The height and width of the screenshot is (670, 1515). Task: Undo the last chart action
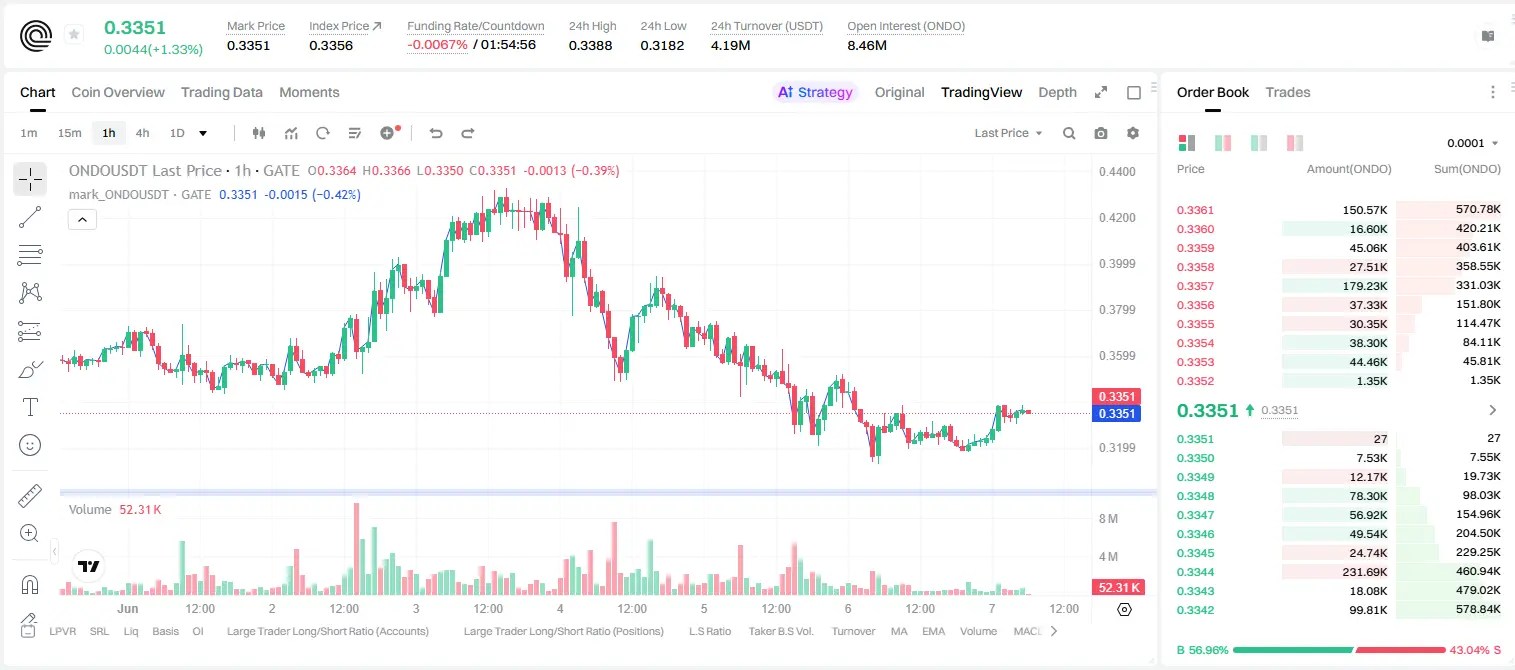(436, 133)
